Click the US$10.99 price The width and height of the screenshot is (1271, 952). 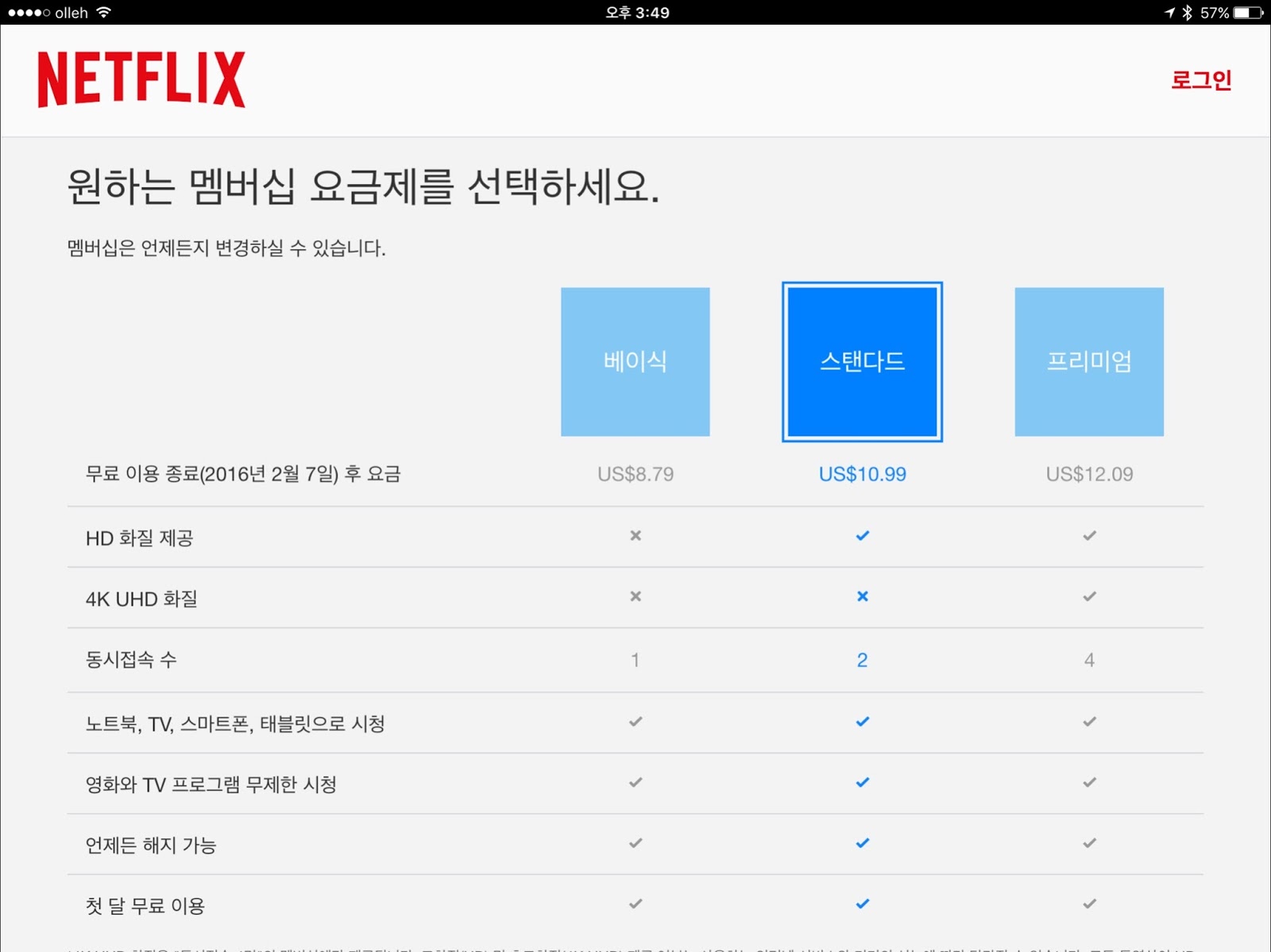(x=863, y=475)
